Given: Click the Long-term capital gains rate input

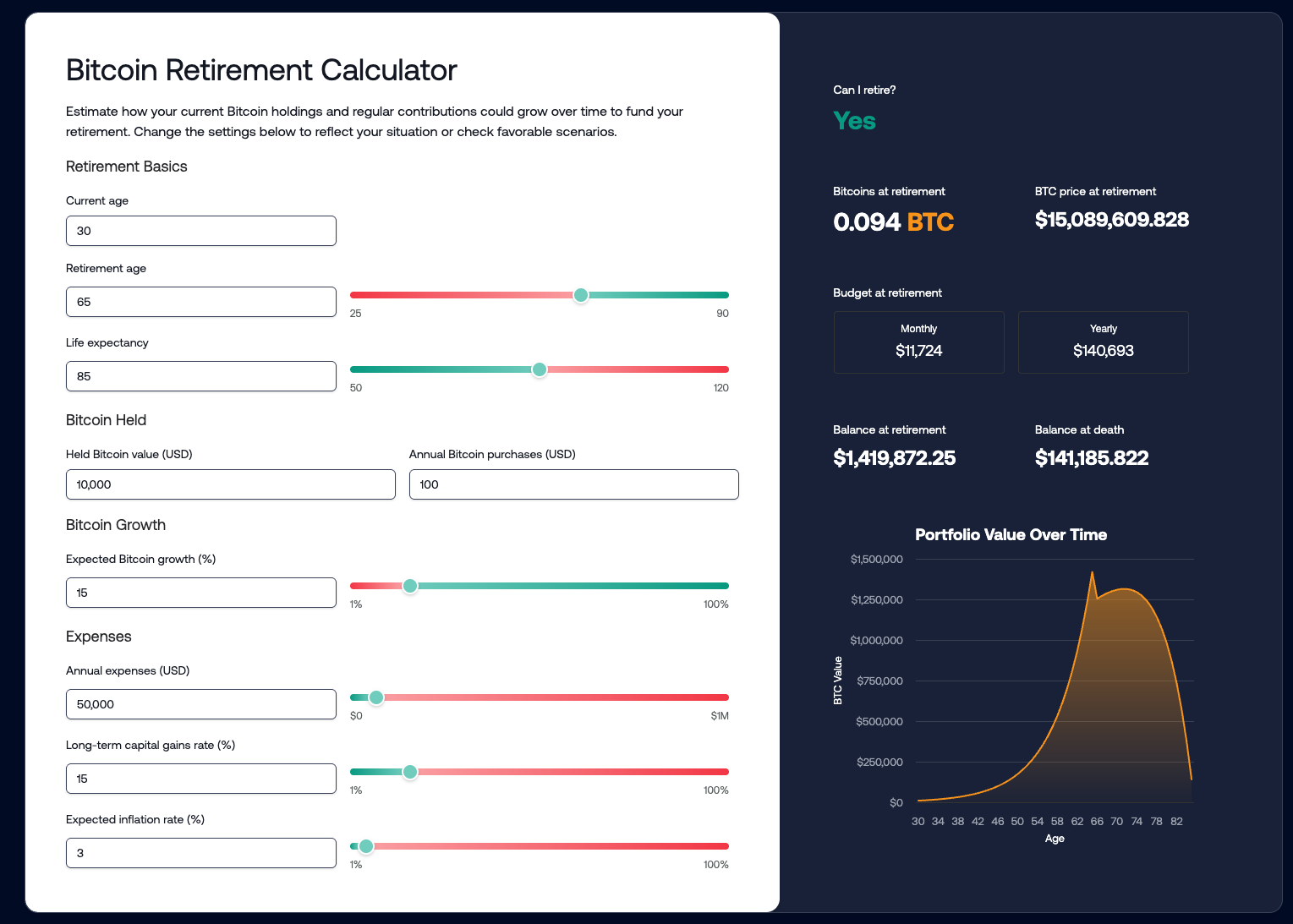Looking at the screenshot, I should pyautogui.click(x=201, y=779).
